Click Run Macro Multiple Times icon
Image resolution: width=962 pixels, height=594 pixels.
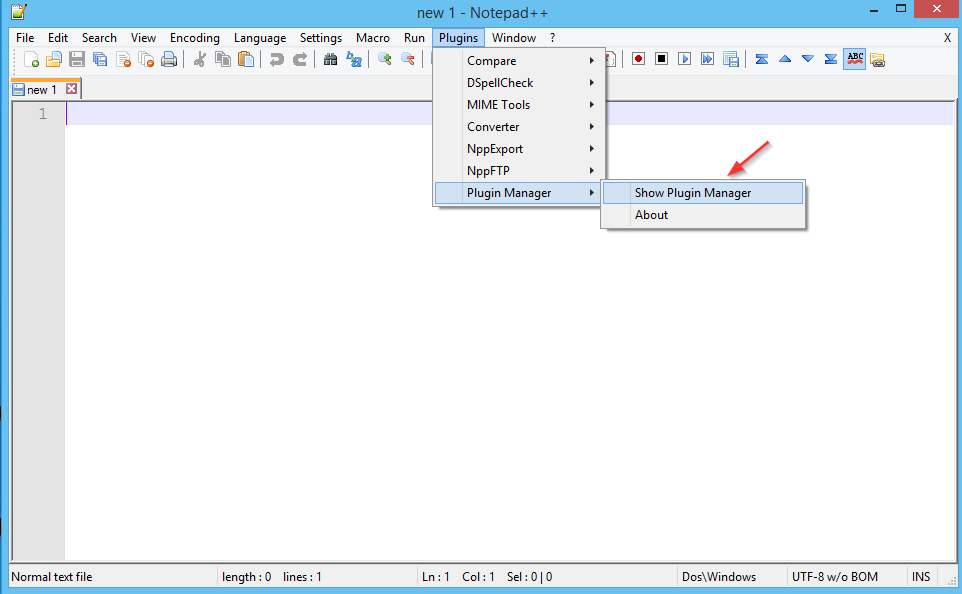click(707, 60)
